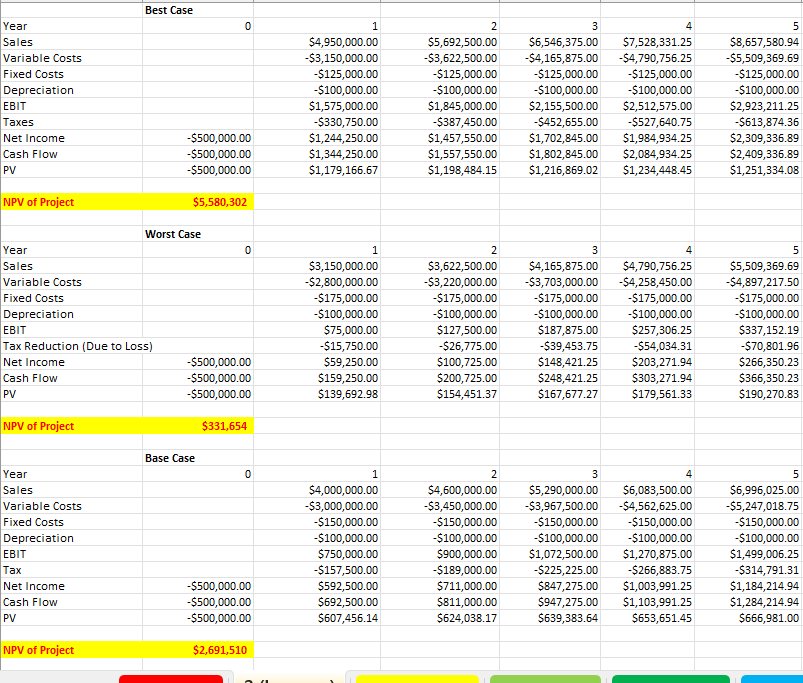Switch to the yellow sheet tab
The height and width of the screenshot is (683, 803).
click(417, 678)
